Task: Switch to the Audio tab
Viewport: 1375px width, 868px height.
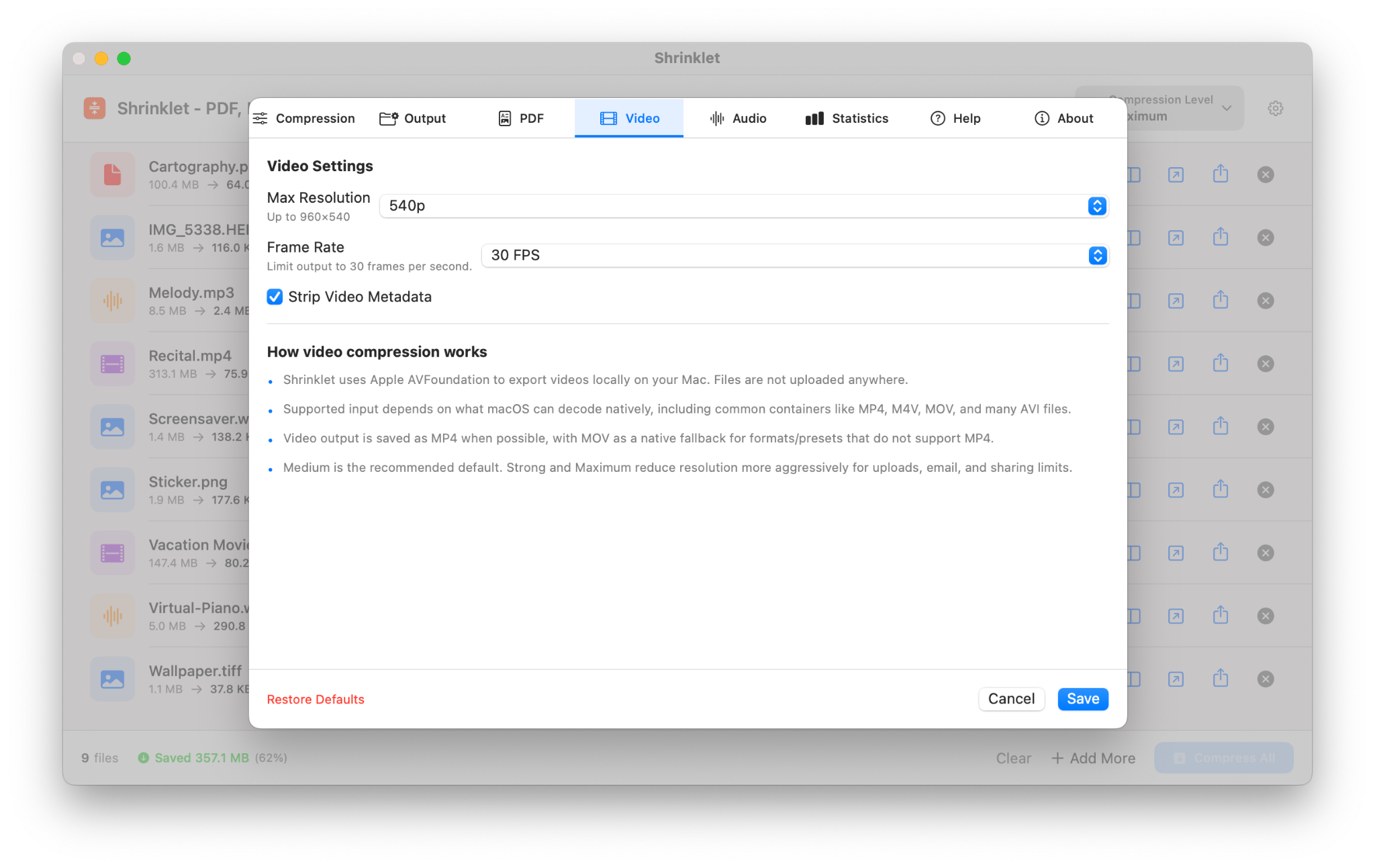Action: [737, 118]
